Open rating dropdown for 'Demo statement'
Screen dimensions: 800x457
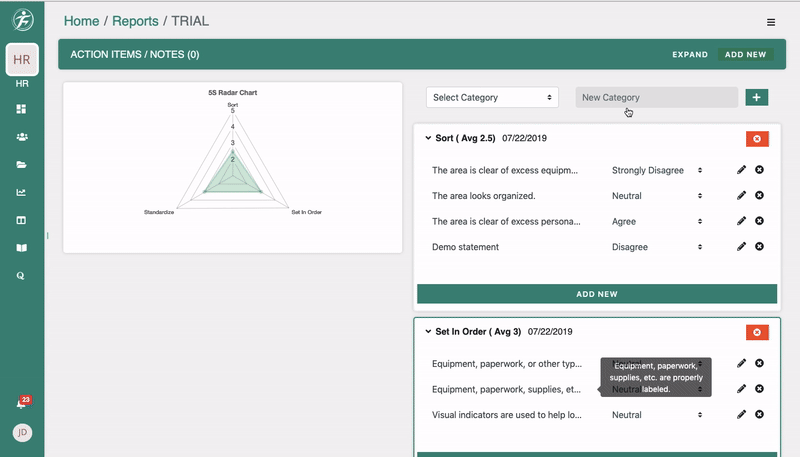tap(658, 247)
